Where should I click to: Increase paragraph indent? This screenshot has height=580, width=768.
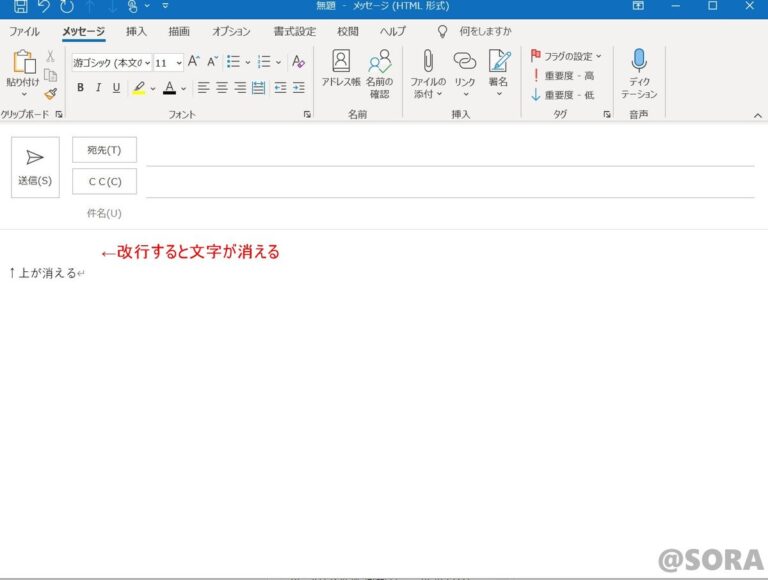click(299, 88)
